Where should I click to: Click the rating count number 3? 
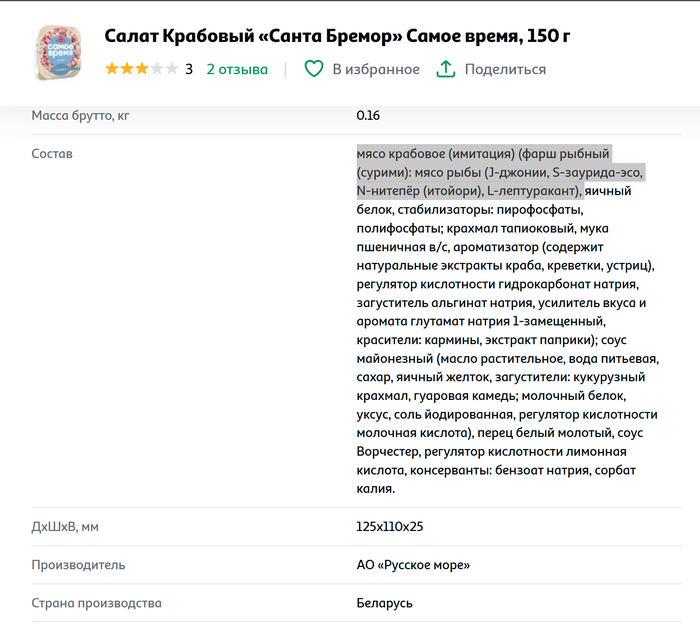pos(189,69)
